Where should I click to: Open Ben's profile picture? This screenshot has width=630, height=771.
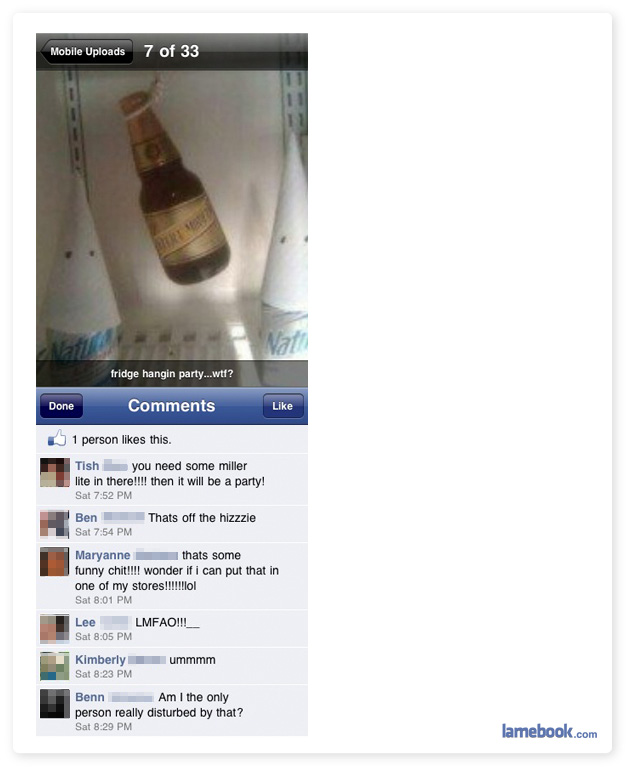pyautogui.click(x=55, y=524)
